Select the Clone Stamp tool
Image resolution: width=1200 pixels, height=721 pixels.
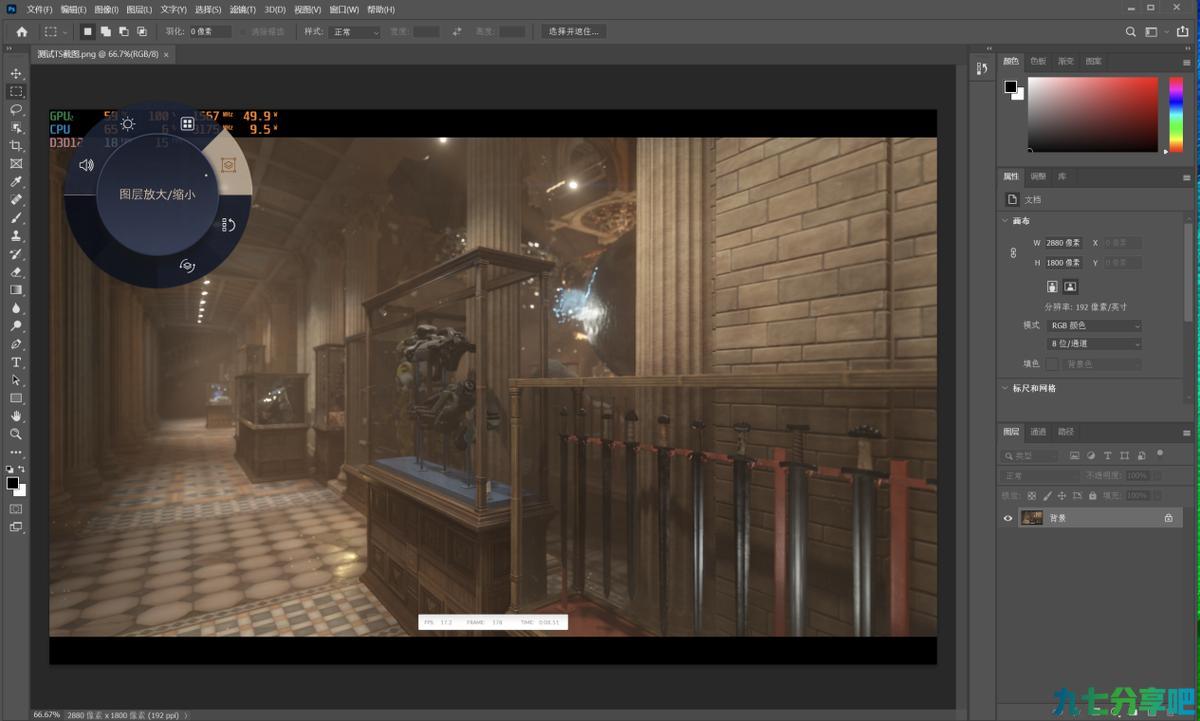coord(16,236)
